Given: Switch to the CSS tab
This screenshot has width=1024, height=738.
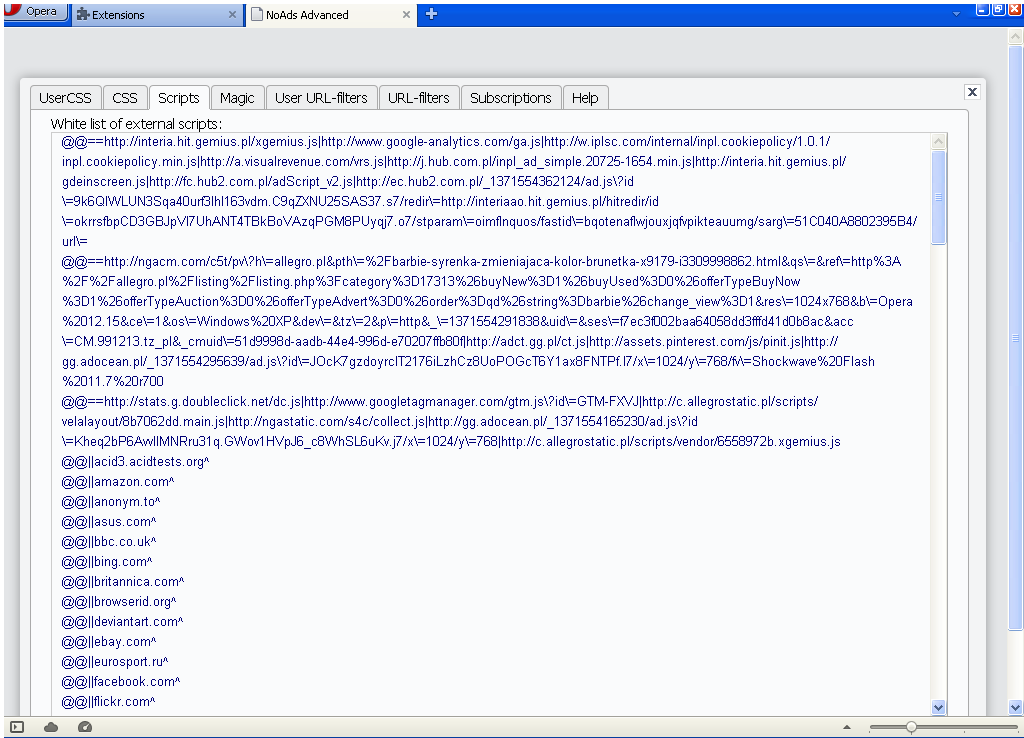Looking at the screenshot, I should [x=125, y=98].
